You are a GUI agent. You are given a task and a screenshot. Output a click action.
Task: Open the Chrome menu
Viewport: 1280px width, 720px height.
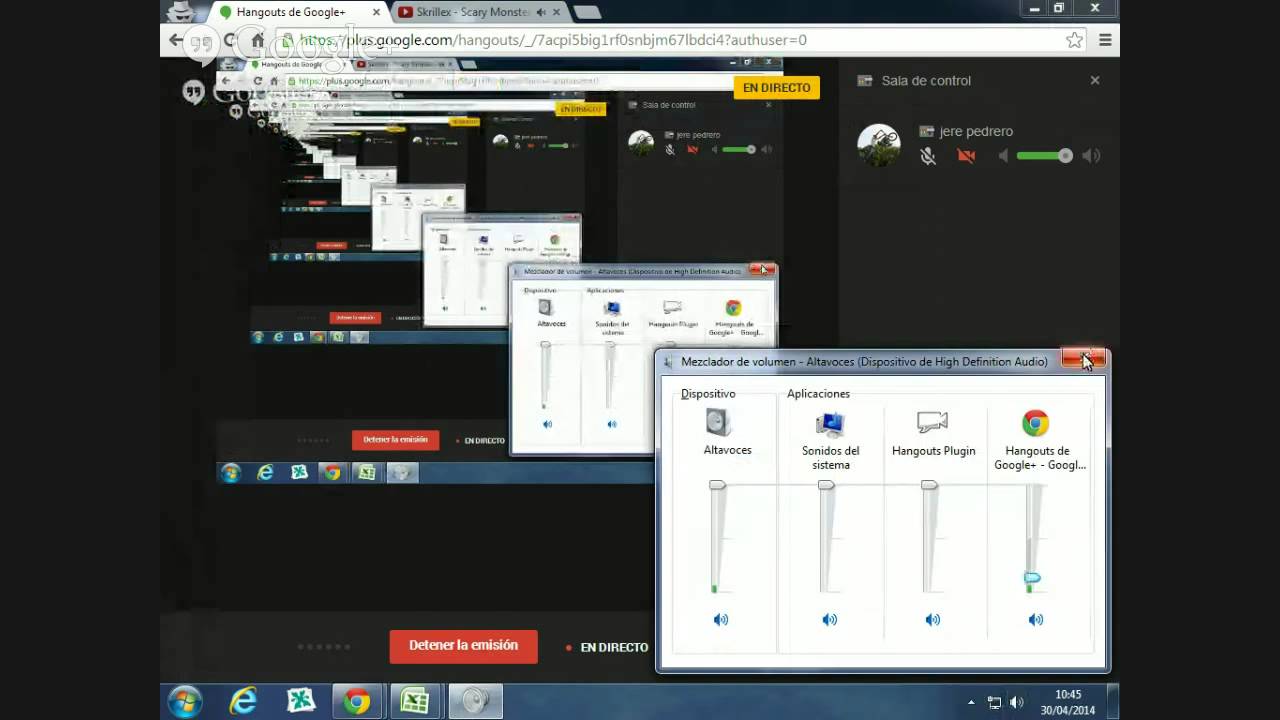[1105, 40]
